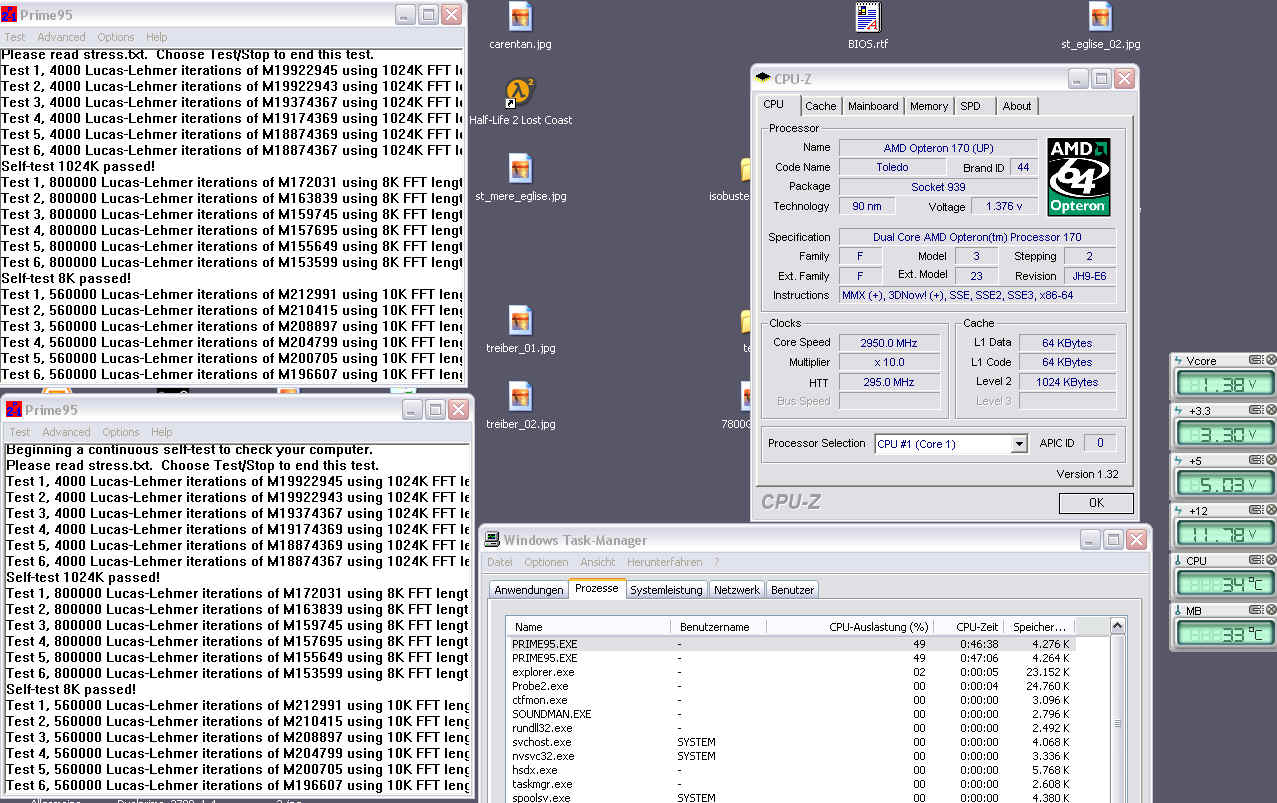The image size is (1277, 803).
Task: Sort by CPU-Auslastung (%) column header
Action: 849,627
